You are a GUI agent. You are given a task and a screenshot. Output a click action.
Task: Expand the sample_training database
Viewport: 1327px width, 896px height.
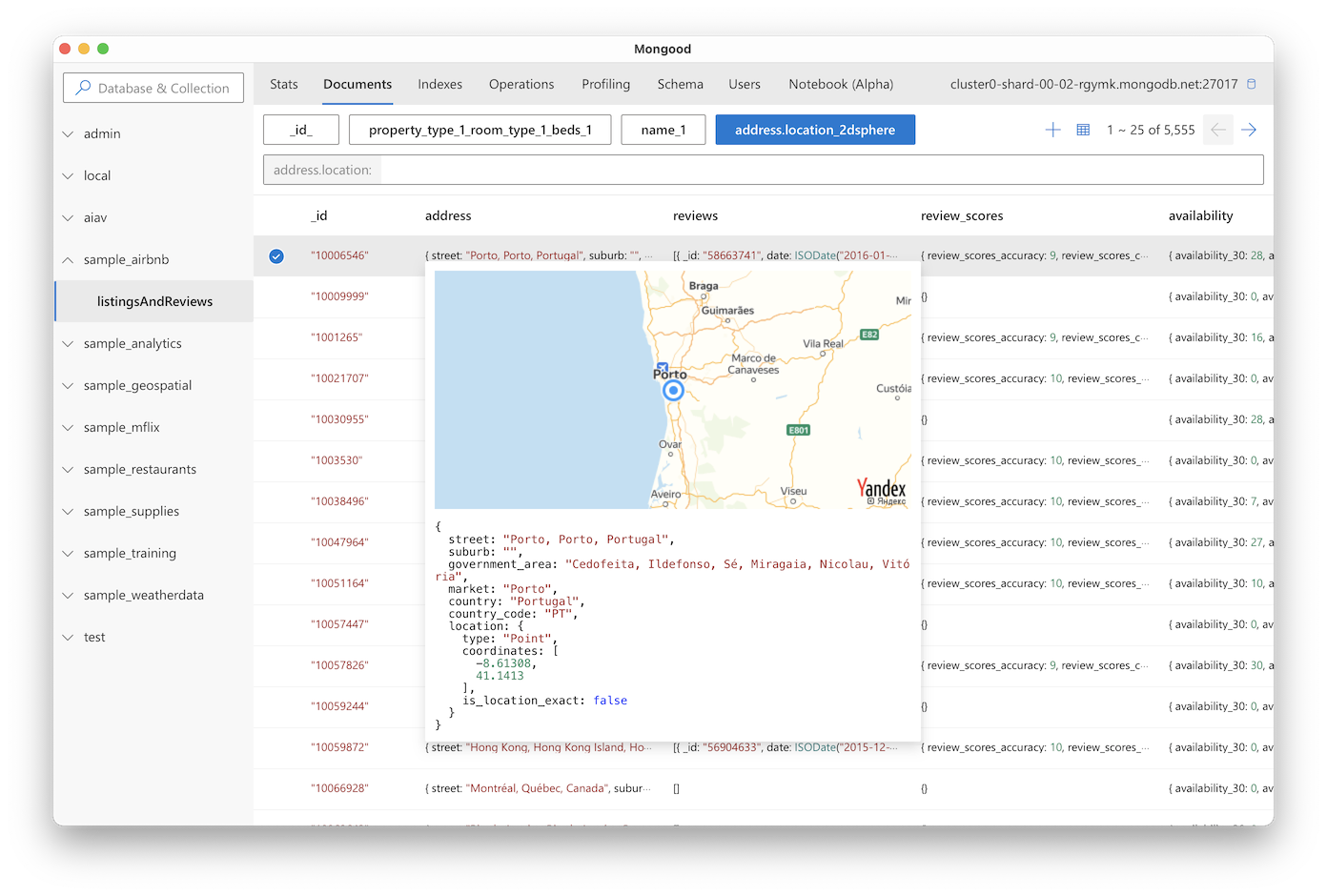(x=68, y=553)
